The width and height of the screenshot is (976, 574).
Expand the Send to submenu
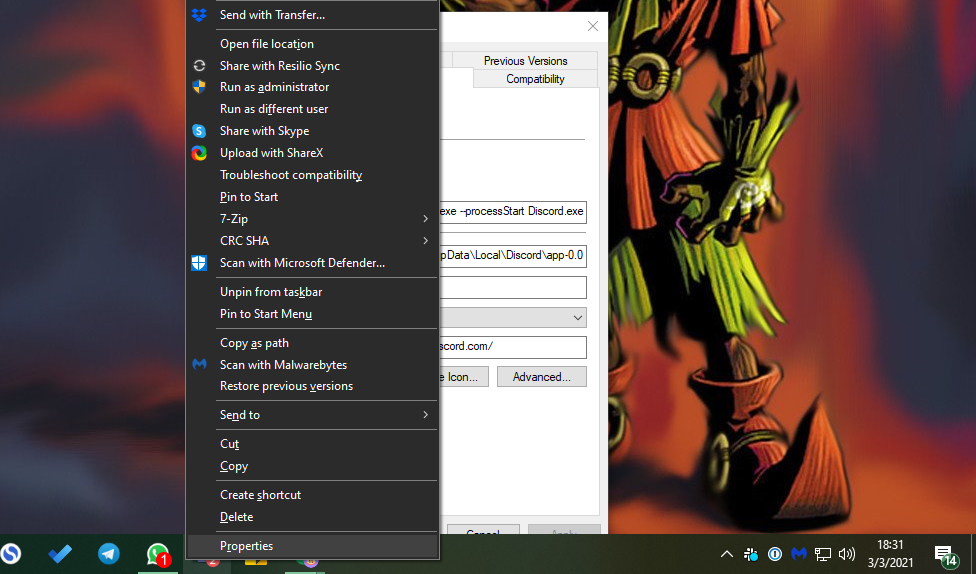click(x=312, y=415)
